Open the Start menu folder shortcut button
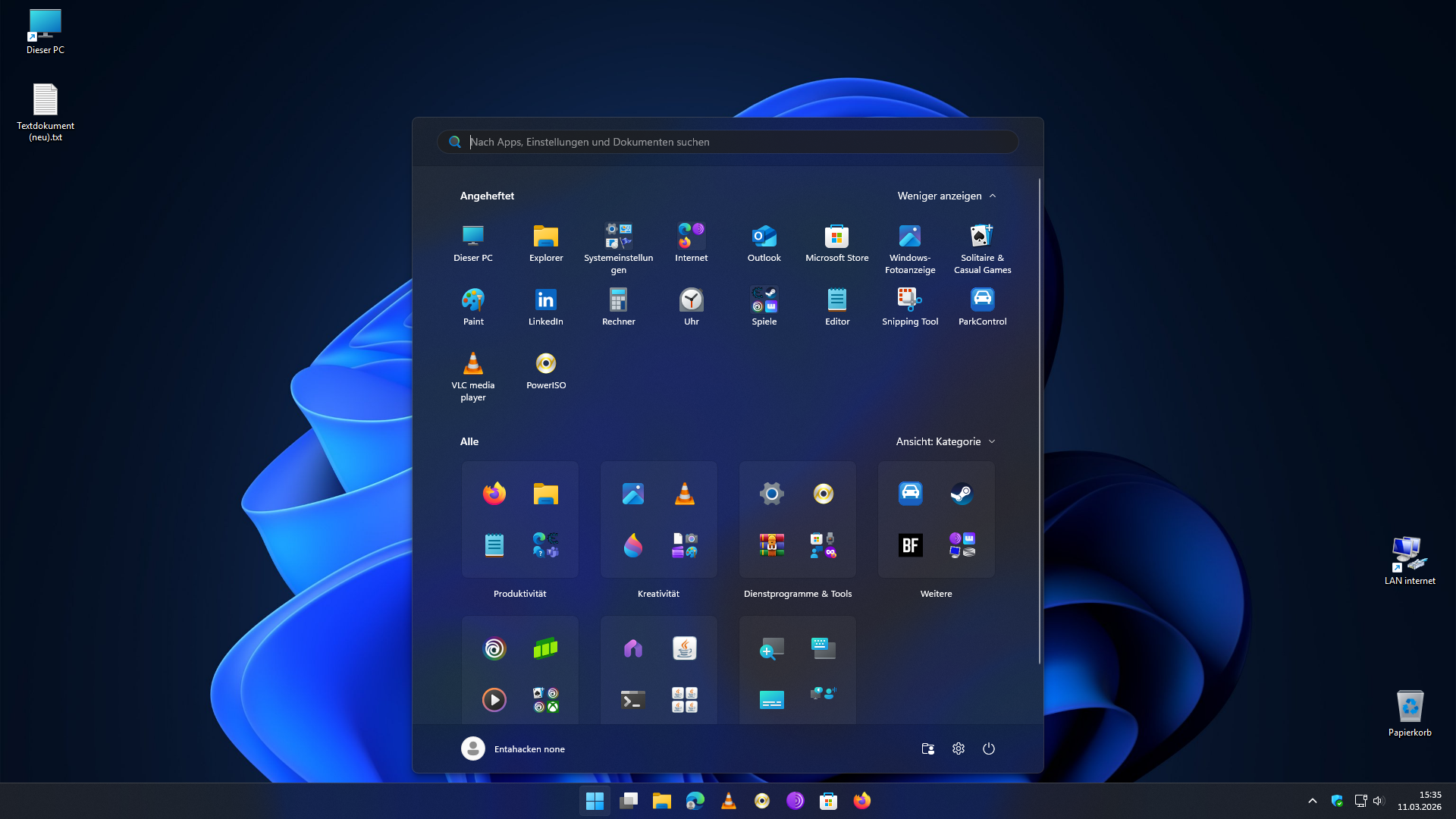 coord(927,748)
